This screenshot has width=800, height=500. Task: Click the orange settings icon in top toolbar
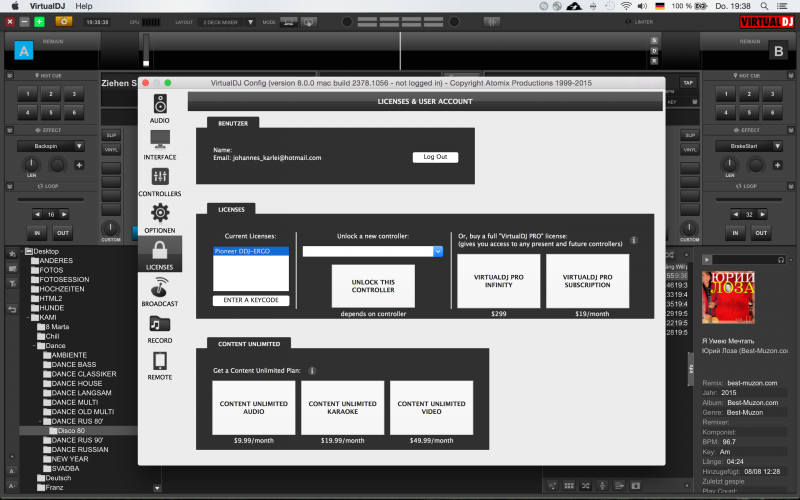64,22
